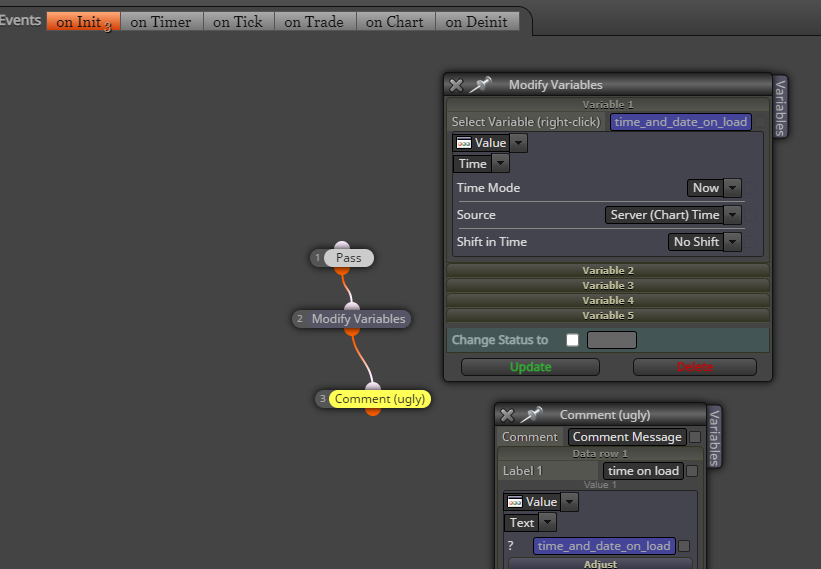Switch to the on Tick tab
821x569 pixels.
238,22
